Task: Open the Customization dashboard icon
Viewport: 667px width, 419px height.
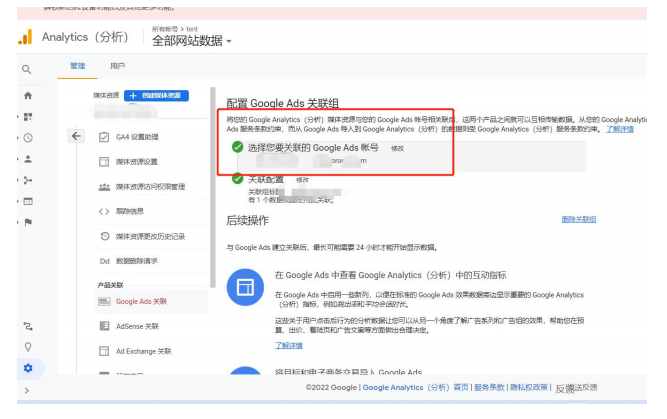Action: click(28, 117)
